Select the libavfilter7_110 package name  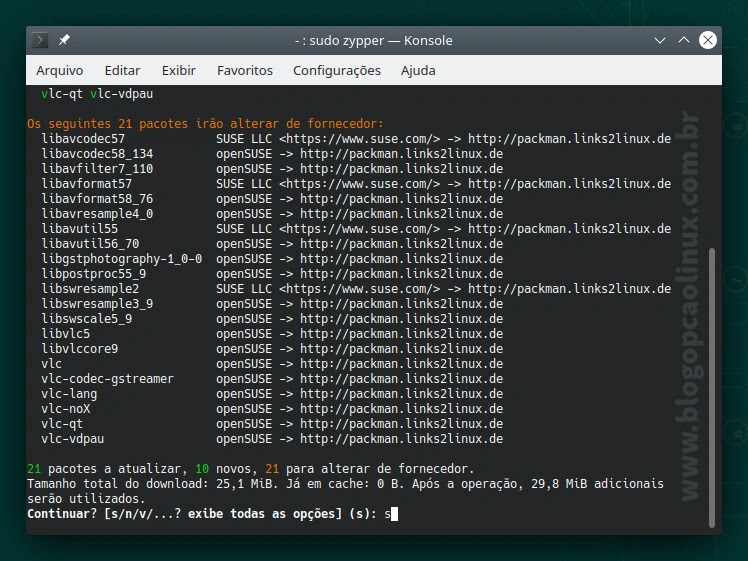97,169
